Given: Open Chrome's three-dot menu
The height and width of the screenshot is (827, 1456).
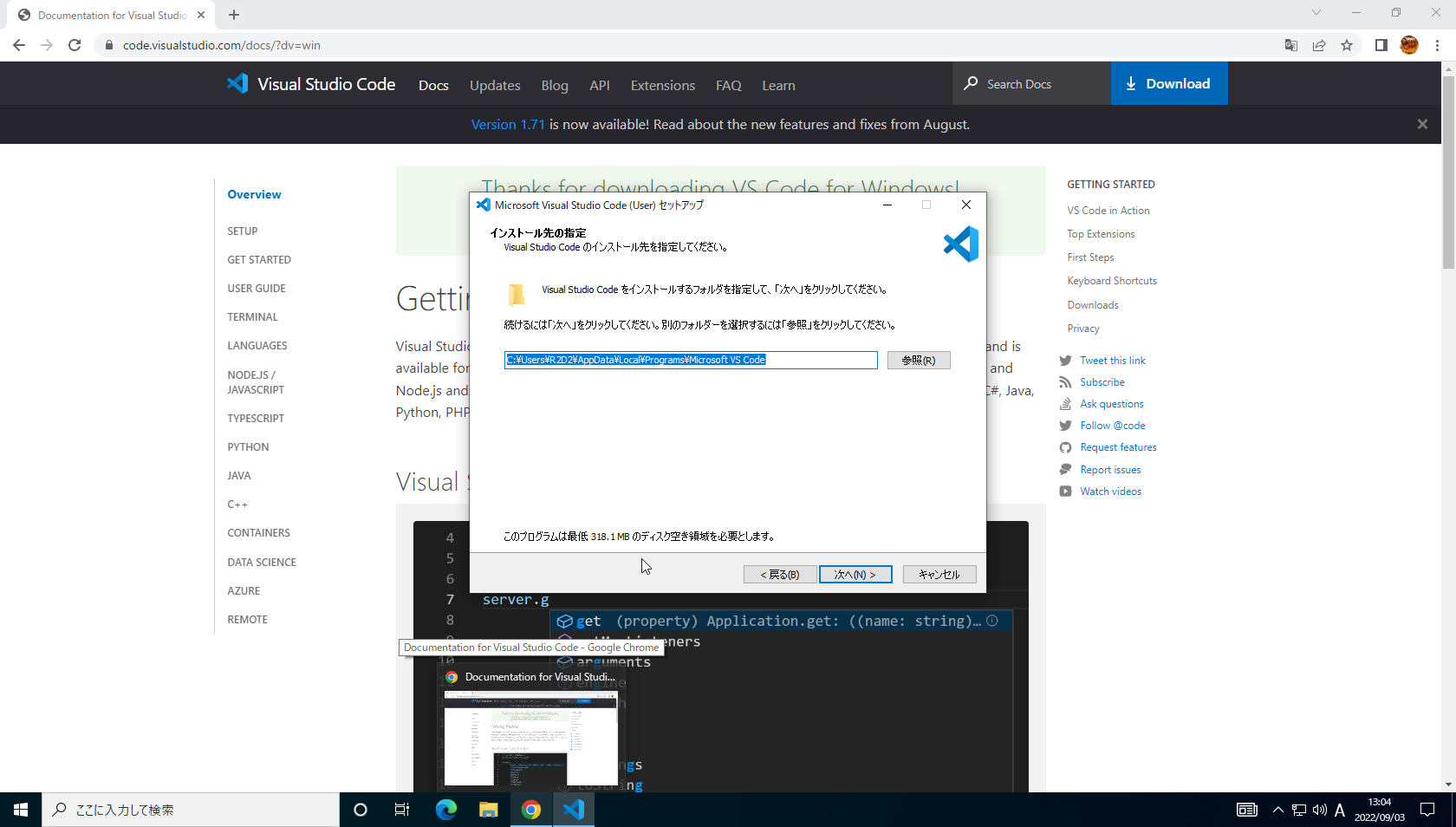Looking at the screenshot, I should (1437, 45).
